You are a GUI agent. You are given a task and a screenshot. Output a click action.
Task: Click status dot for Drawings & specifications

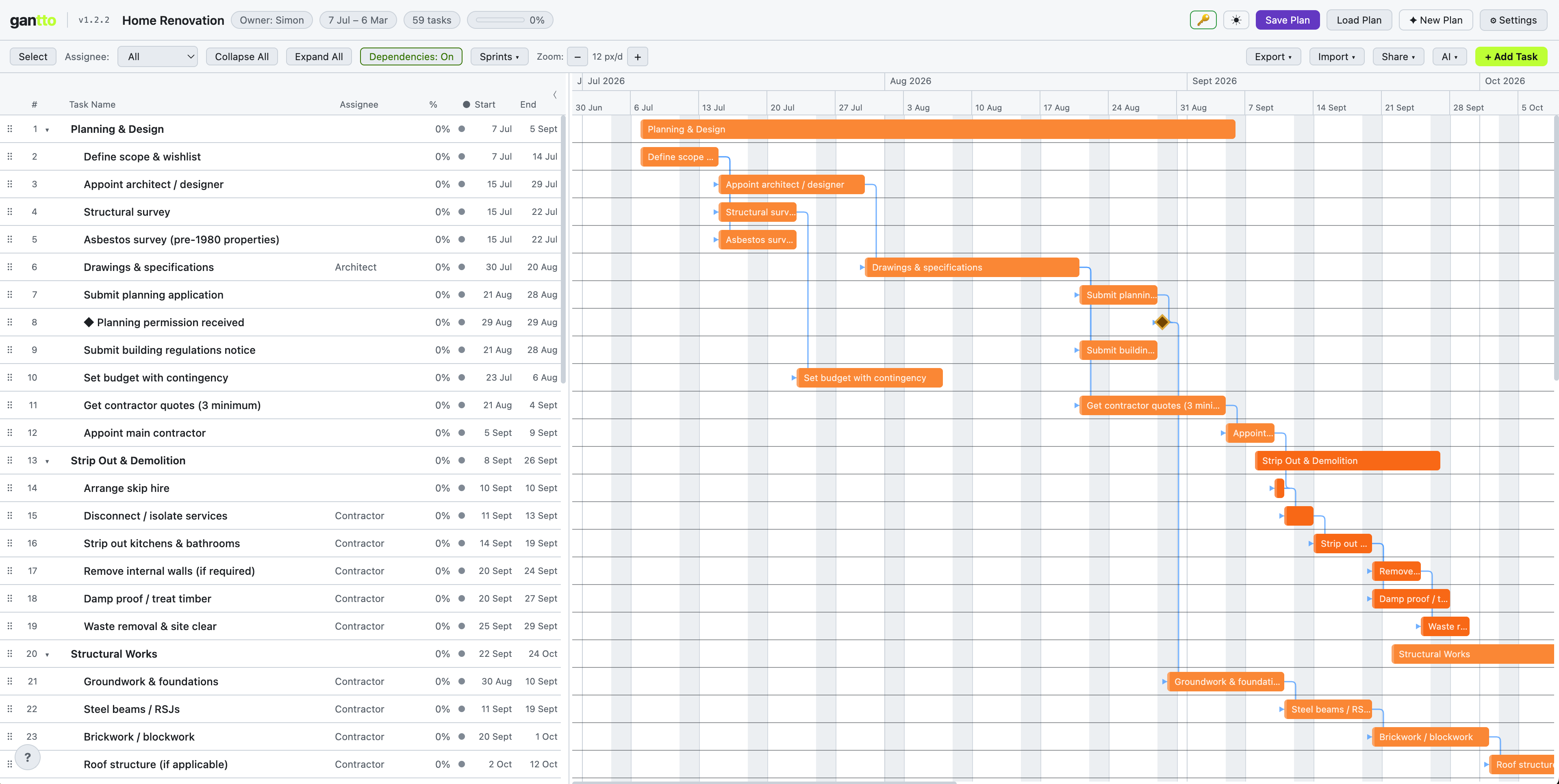pyautogui.click(x=462, y=267)
